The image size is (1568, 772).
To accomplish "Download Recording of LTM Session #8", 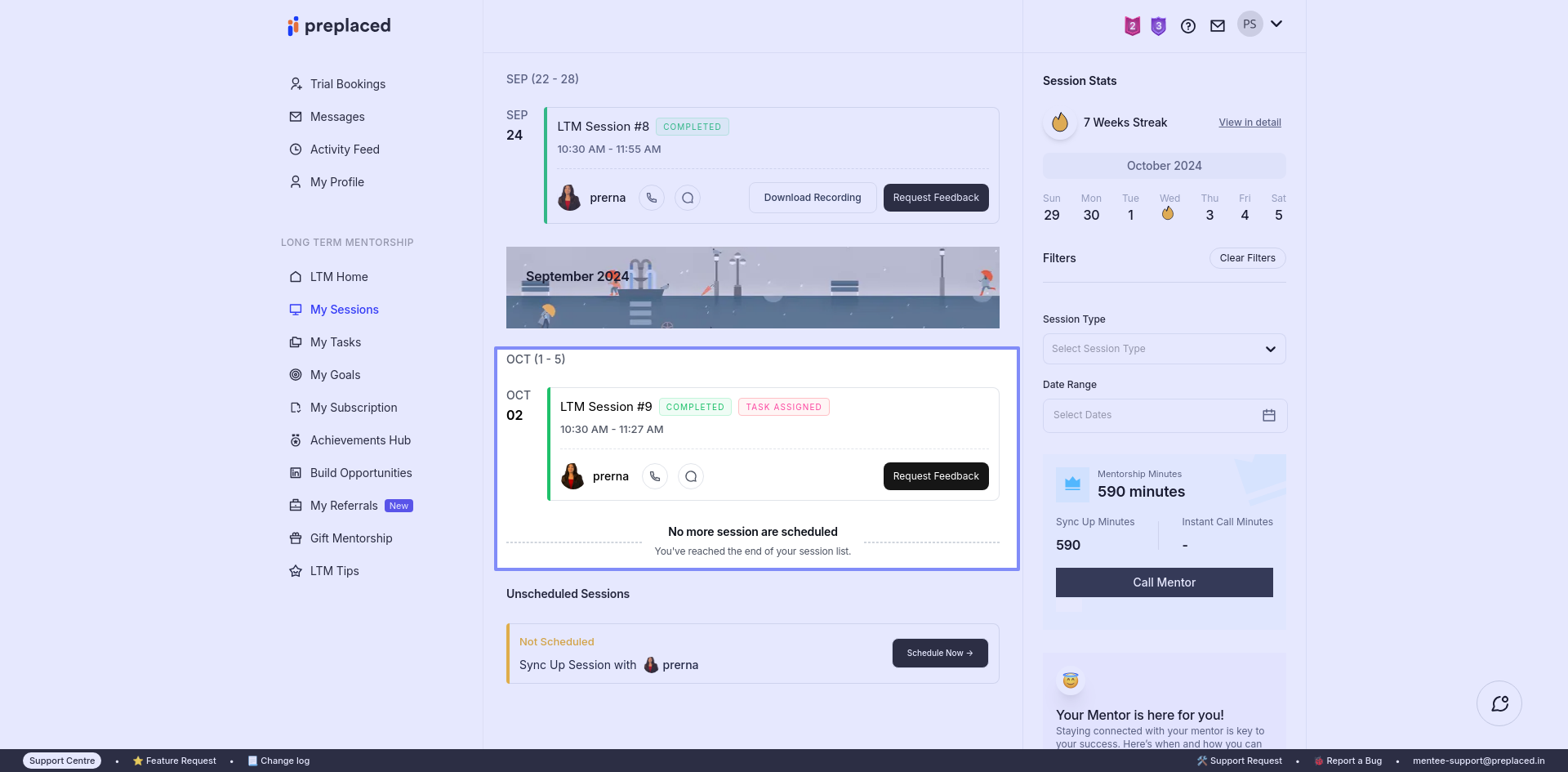I will 813,198.
